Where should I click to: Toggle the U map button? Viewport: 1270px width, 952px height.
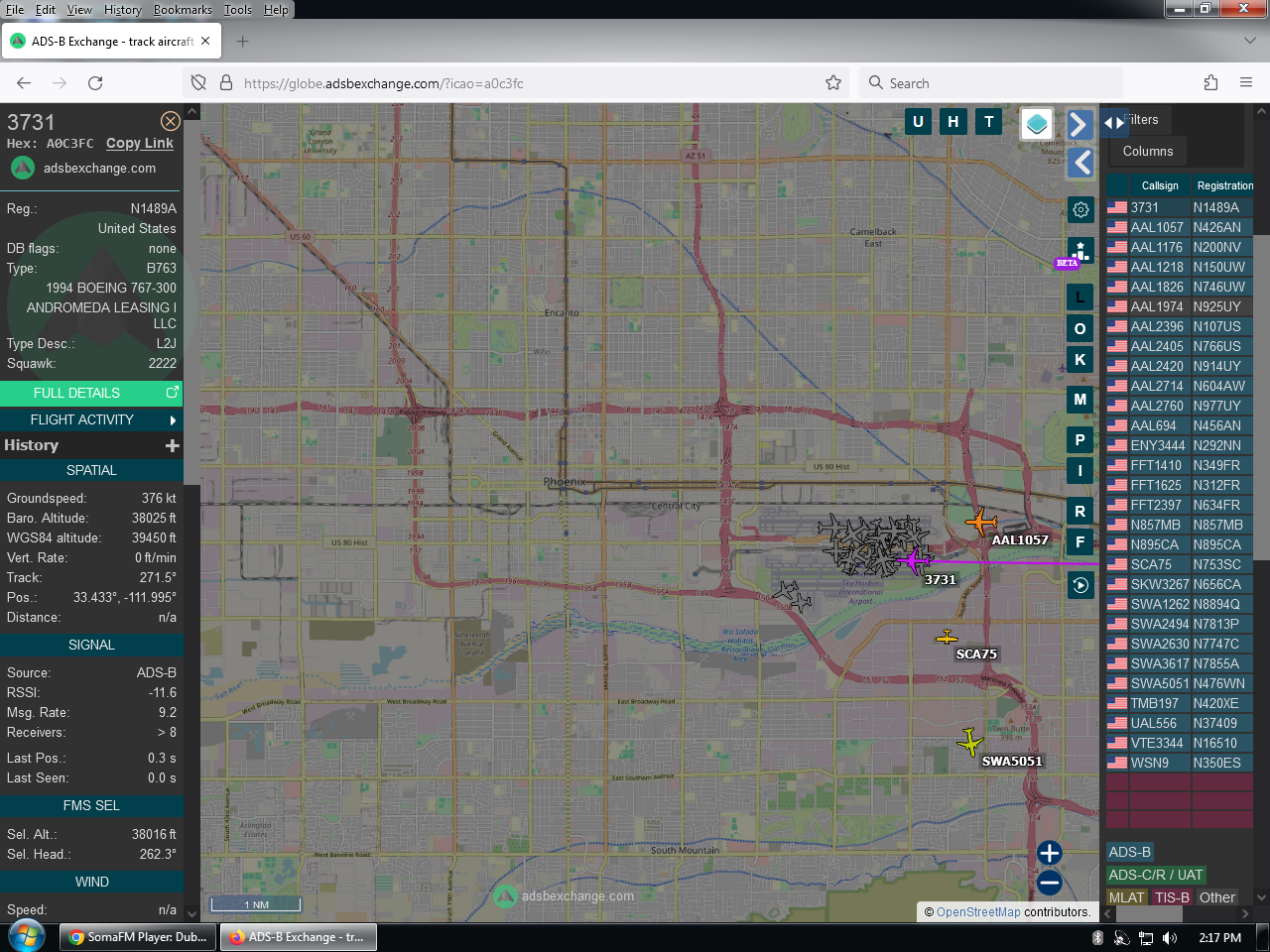pos(918,122)
